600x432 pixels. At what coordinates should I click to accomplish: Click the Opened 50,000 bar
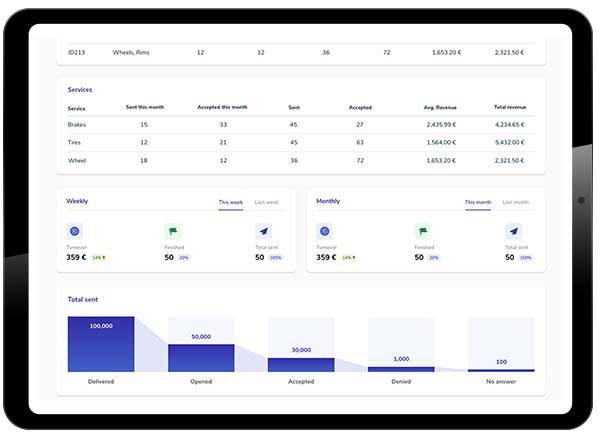click(x=201, y=358)
